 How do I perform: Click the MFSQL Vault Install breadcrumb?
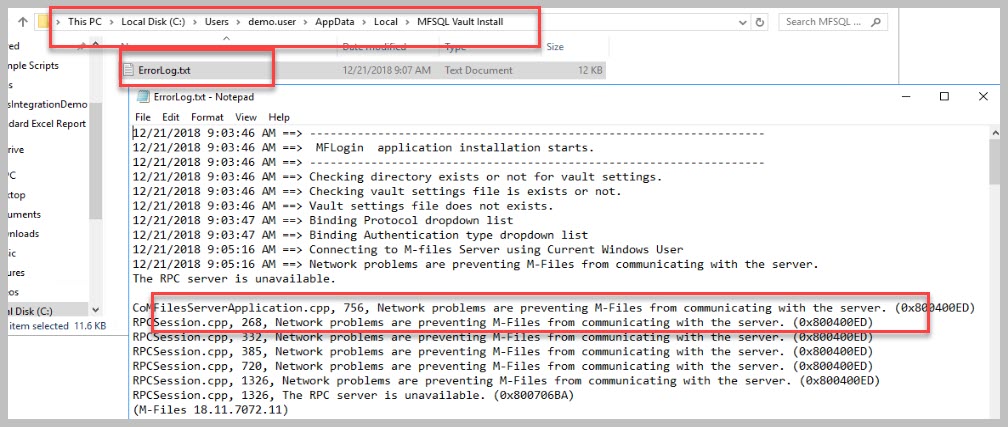(460, 22)
